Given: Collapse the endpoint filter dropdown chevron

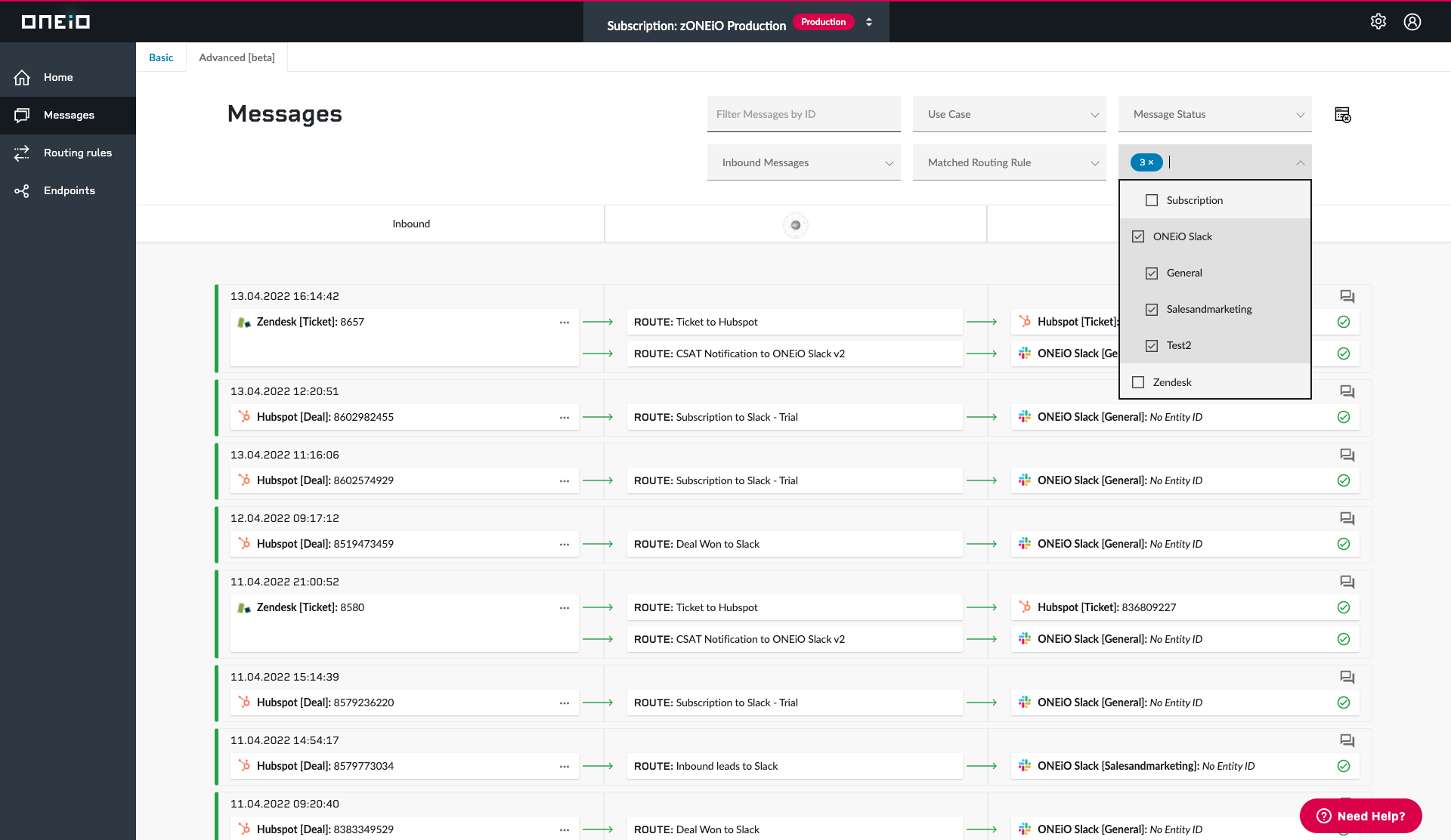Looking at the screenshot, I should (1300, 162).
